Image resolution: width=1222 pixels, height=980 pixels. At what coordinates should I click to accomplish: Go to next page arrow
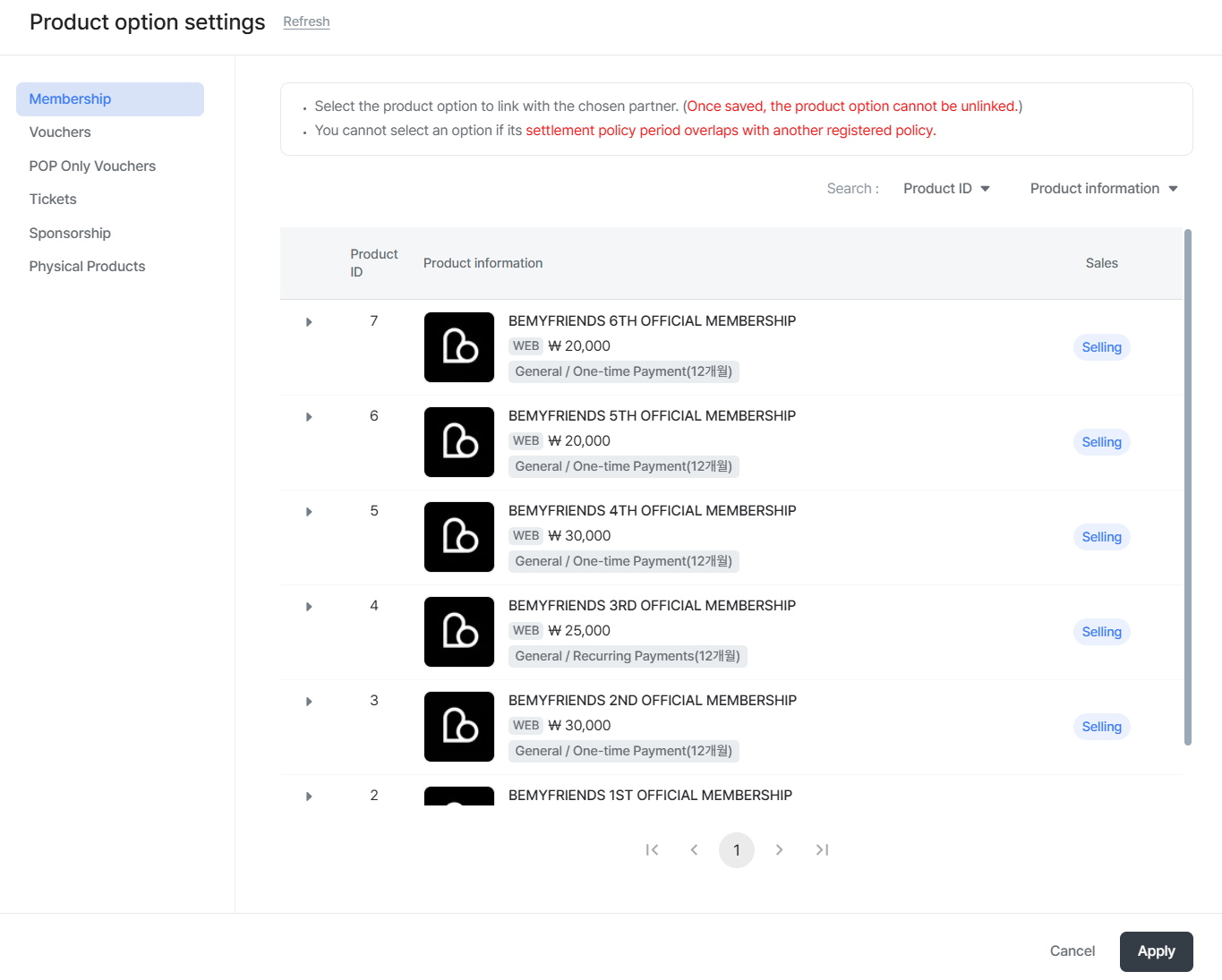pyautogui.click(x=779, y=850)
